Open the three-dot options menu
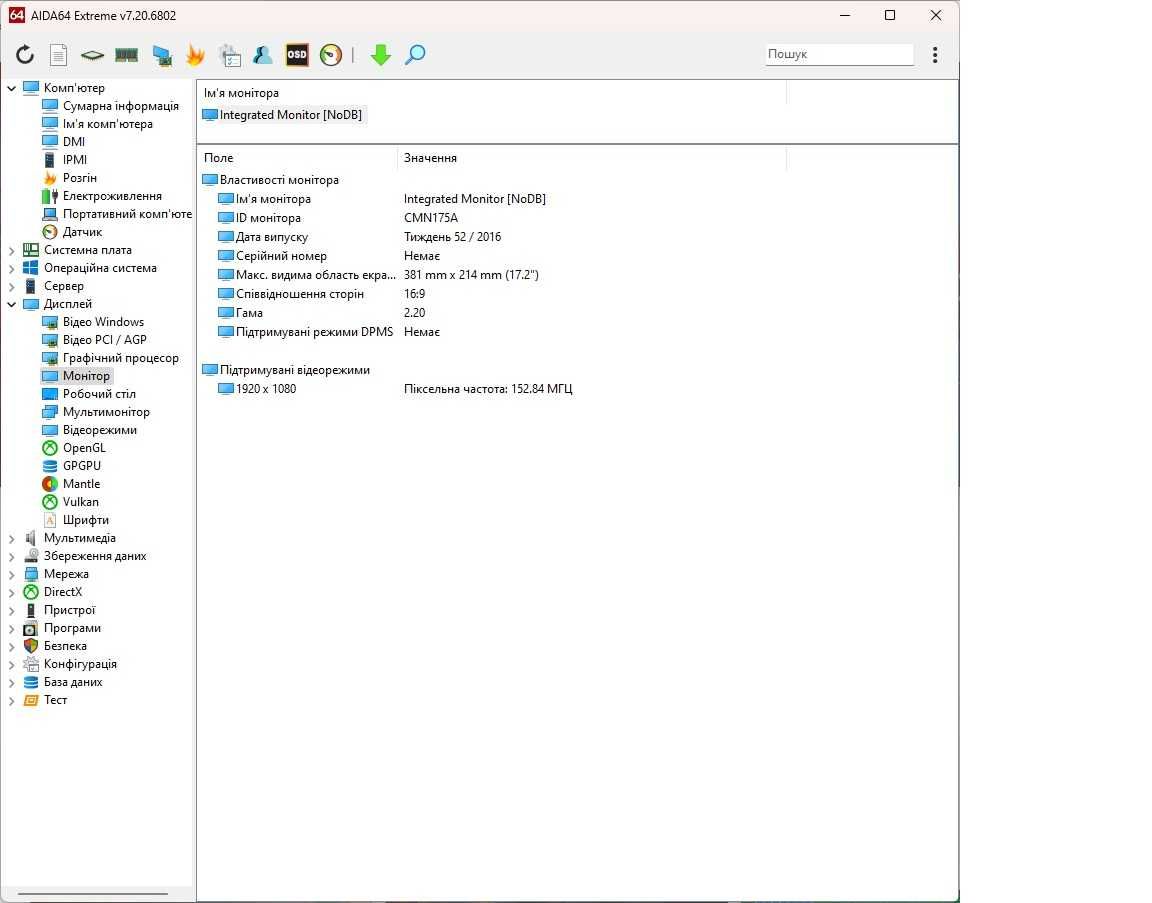Viewport: 1152px width, 903px height. (935, 54)
